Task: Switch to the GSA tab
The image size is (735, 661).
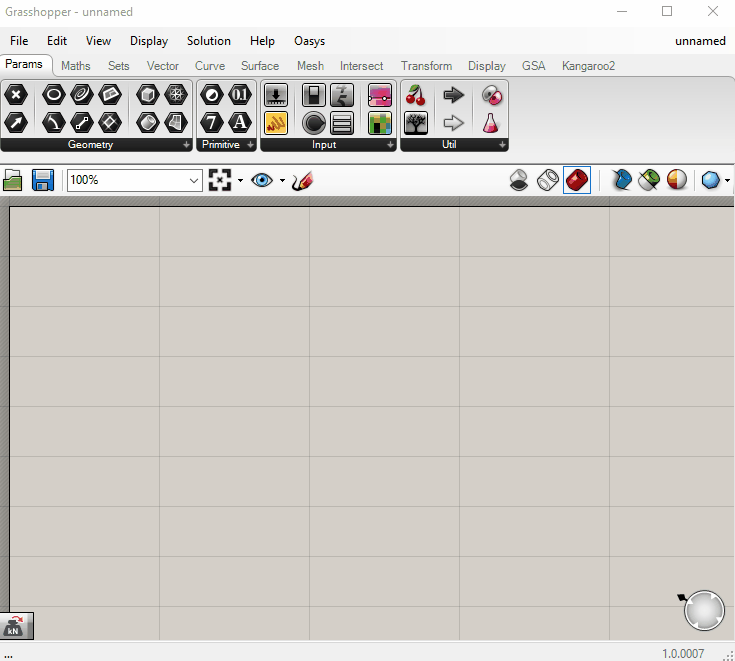Action: pyautogui.click(x=533, y=66)
